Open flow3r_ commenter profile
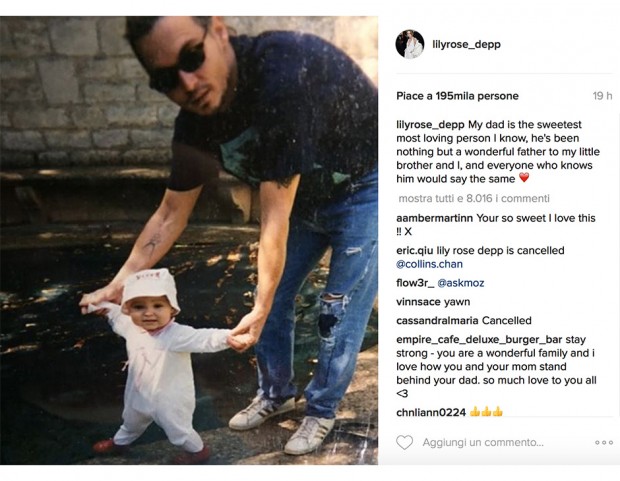Viewport: 620px width, 481px height. coord(415,283)
